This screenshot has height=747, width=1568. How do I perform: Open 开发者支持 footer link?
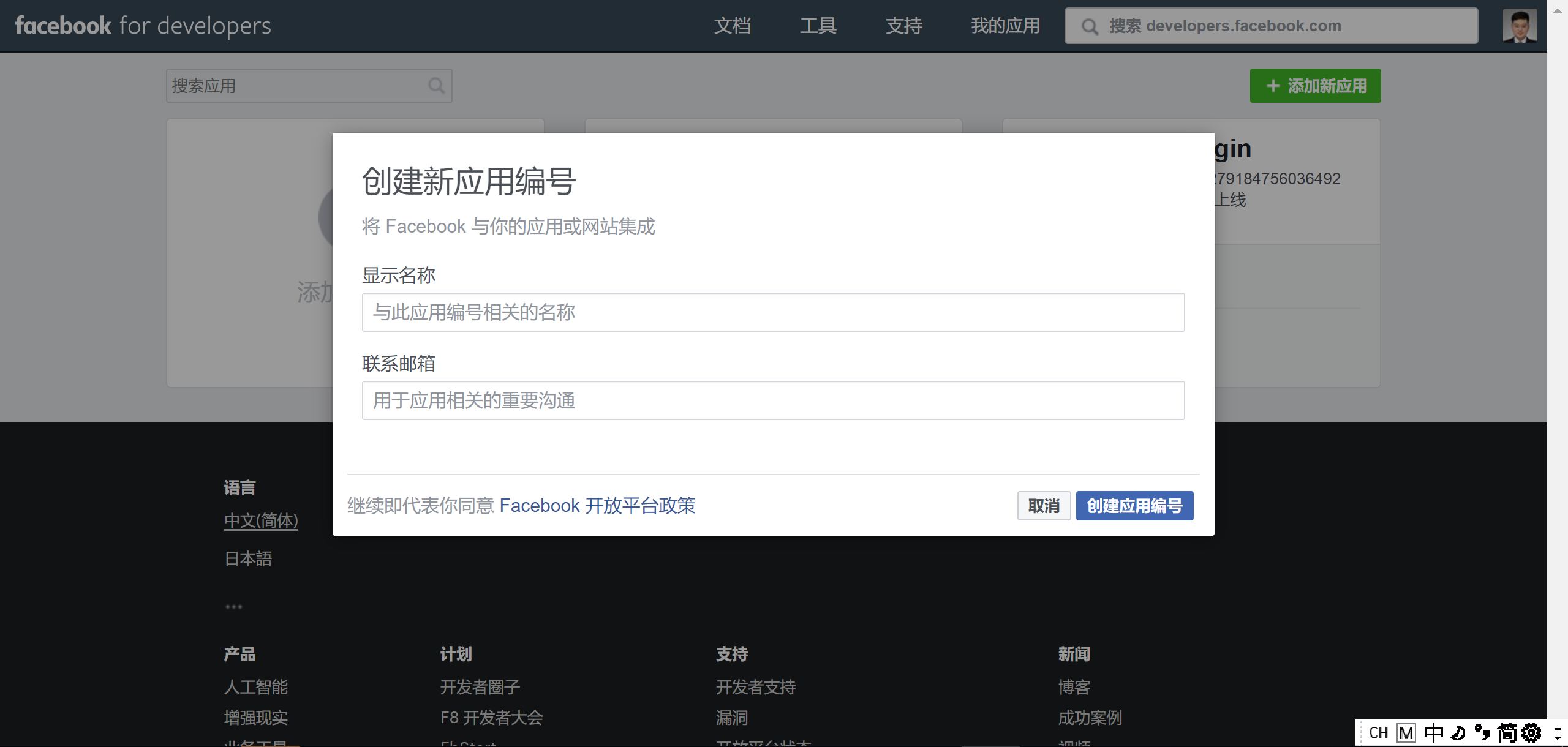pos(756,687)
